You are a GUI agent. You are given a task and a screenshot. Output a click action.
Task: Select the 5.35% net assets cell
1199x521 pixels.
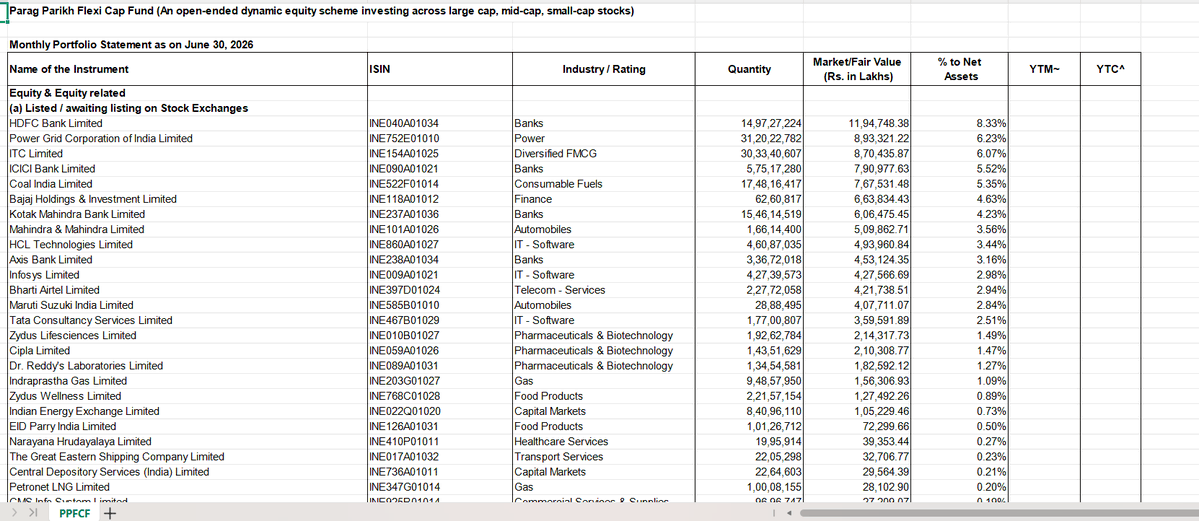point(960,184)
